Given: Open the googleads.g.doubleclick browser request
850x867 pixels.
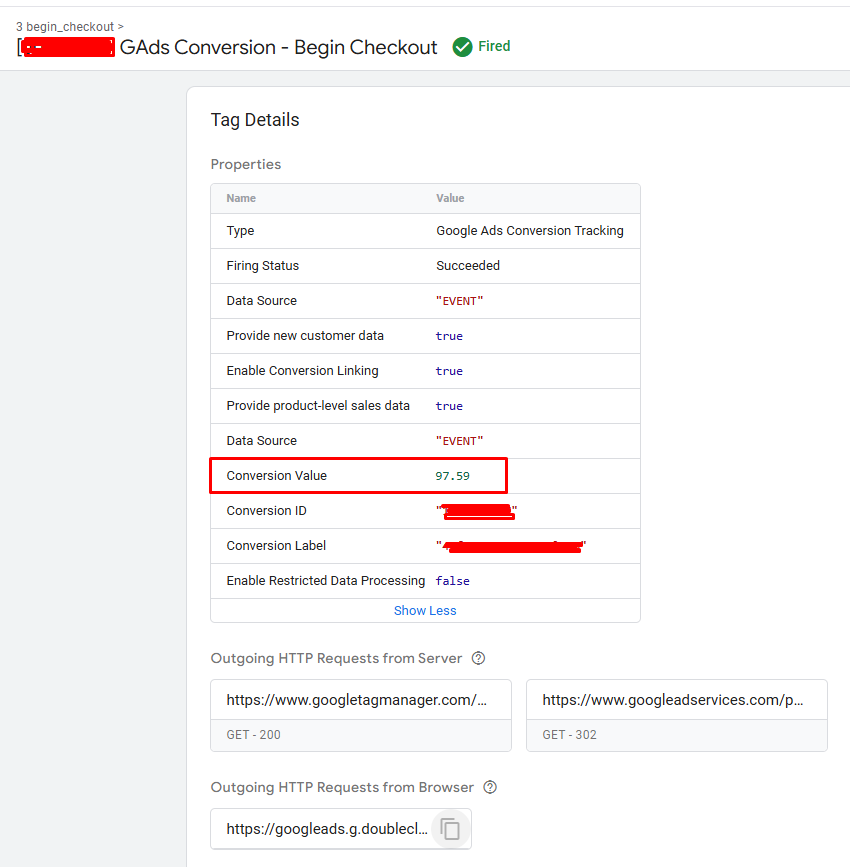Looking at the screenshot, I should [327, 829].
